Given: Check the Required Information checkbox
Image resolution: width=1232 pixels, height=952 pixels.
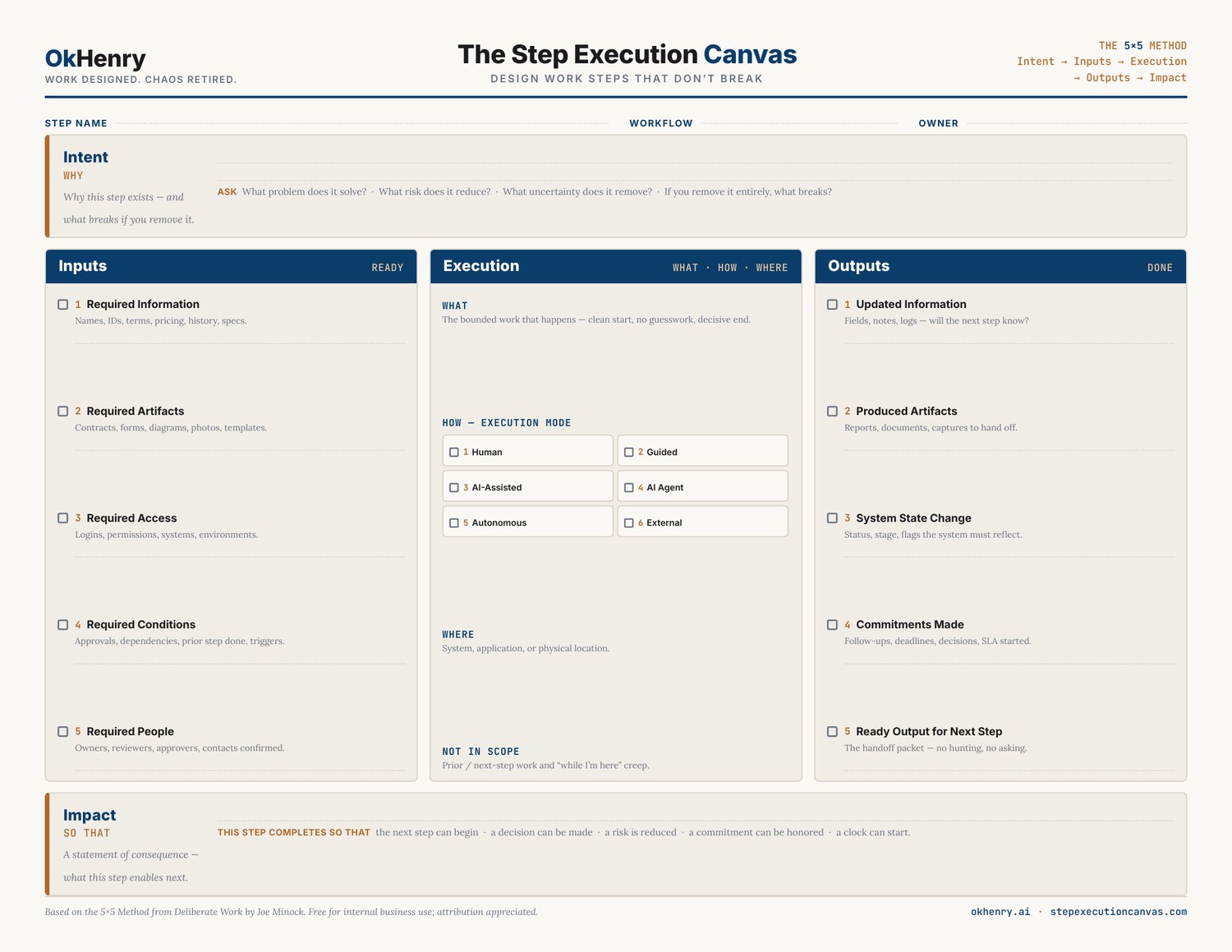Looking at the screenshot, I should pos(63,305).
